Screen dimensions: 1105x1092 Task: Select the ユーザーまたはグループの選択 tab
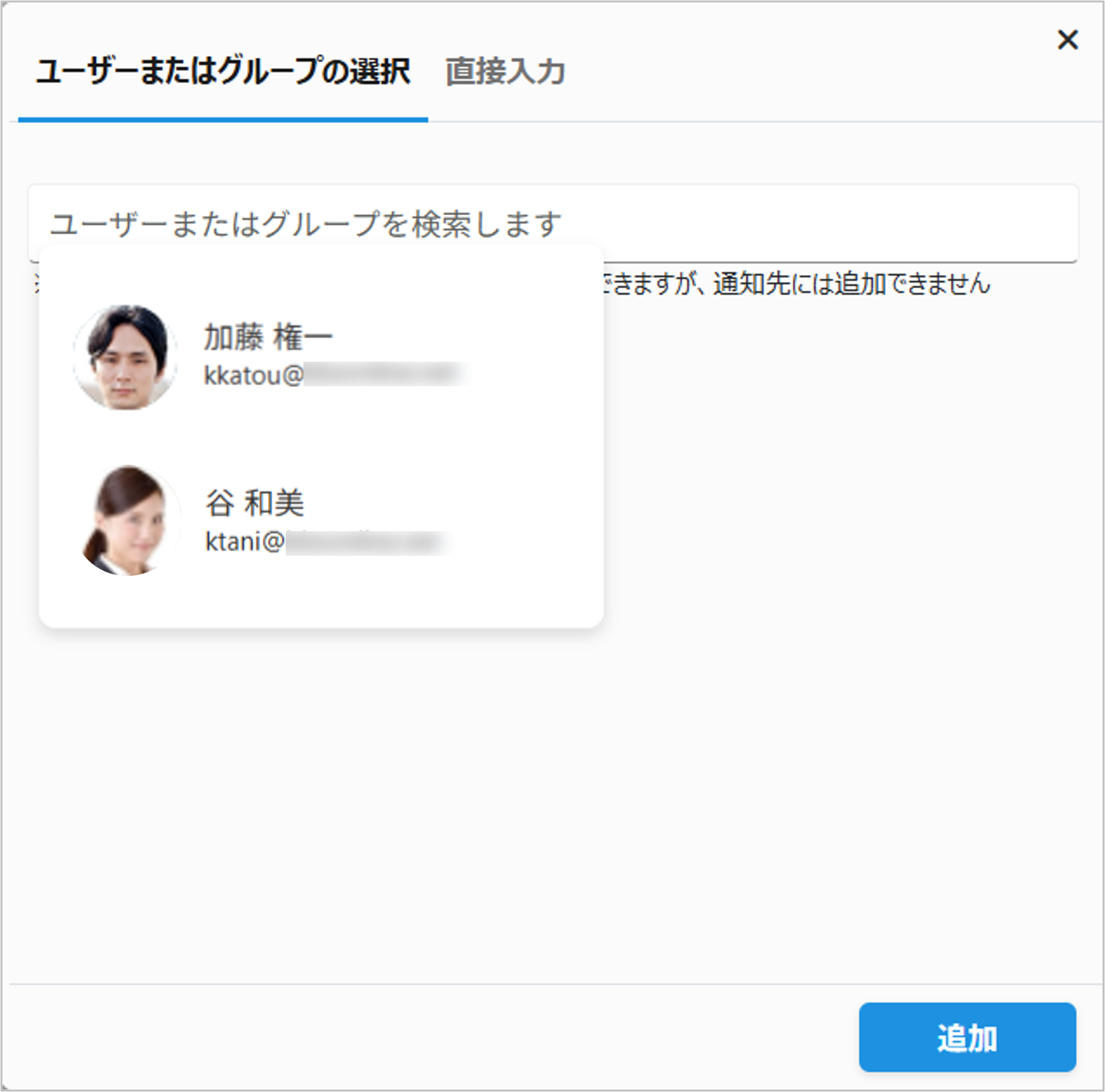click(x=223, y=71)
